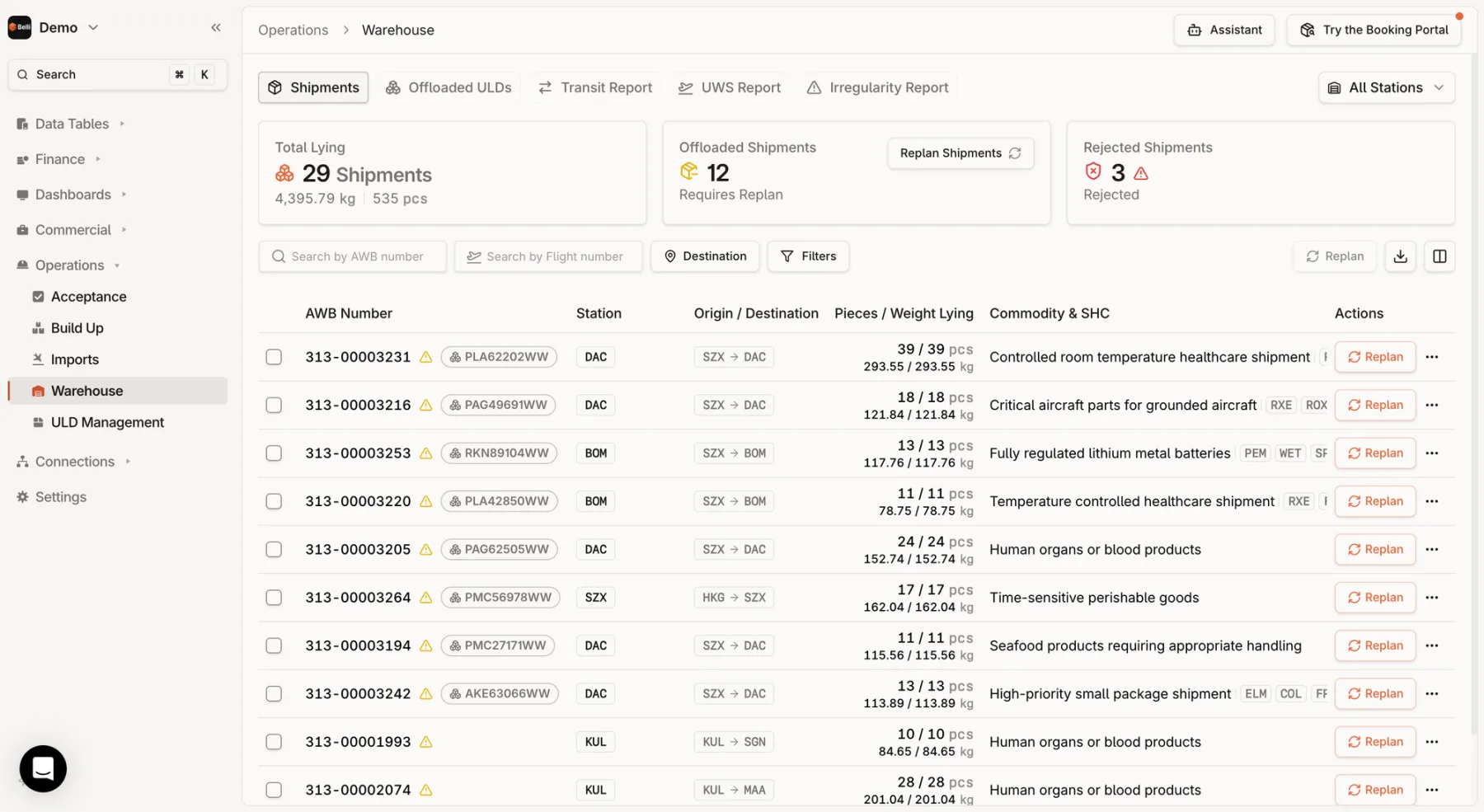Select the PLA62202WW ULD tag

[499, 357]
